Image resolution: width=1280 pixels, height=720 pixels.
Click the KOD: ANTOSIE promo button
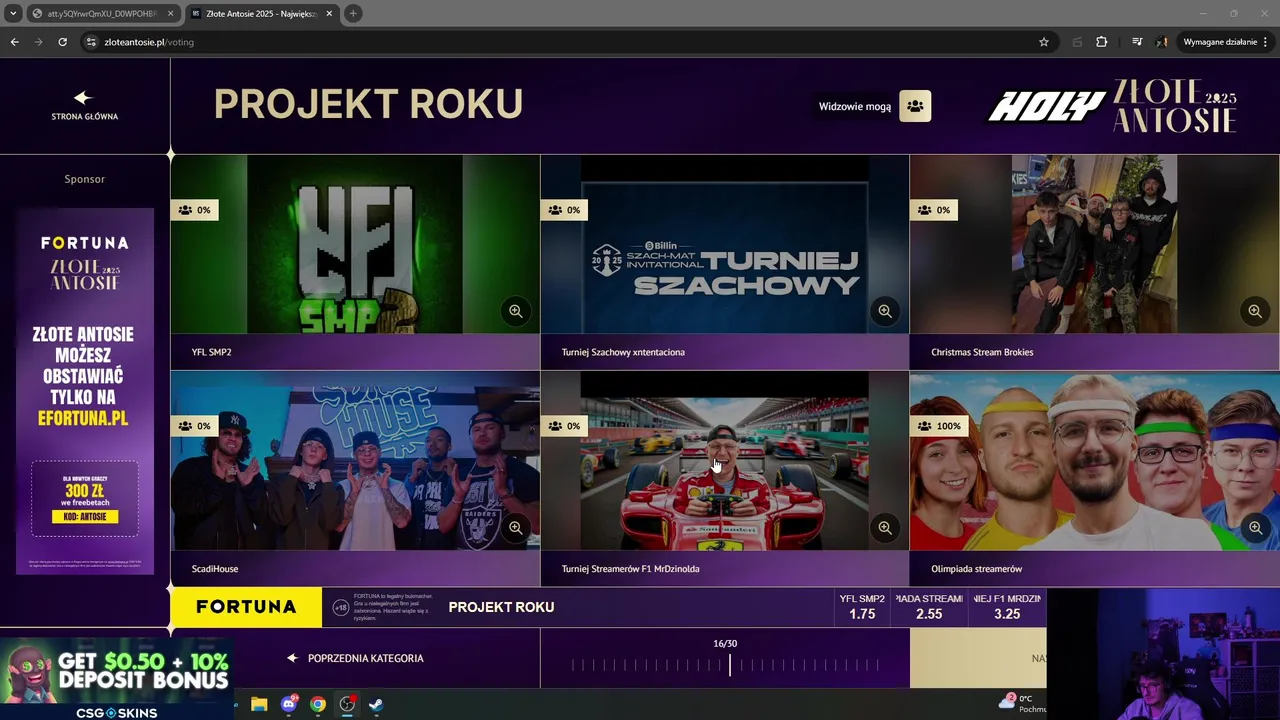85,517
